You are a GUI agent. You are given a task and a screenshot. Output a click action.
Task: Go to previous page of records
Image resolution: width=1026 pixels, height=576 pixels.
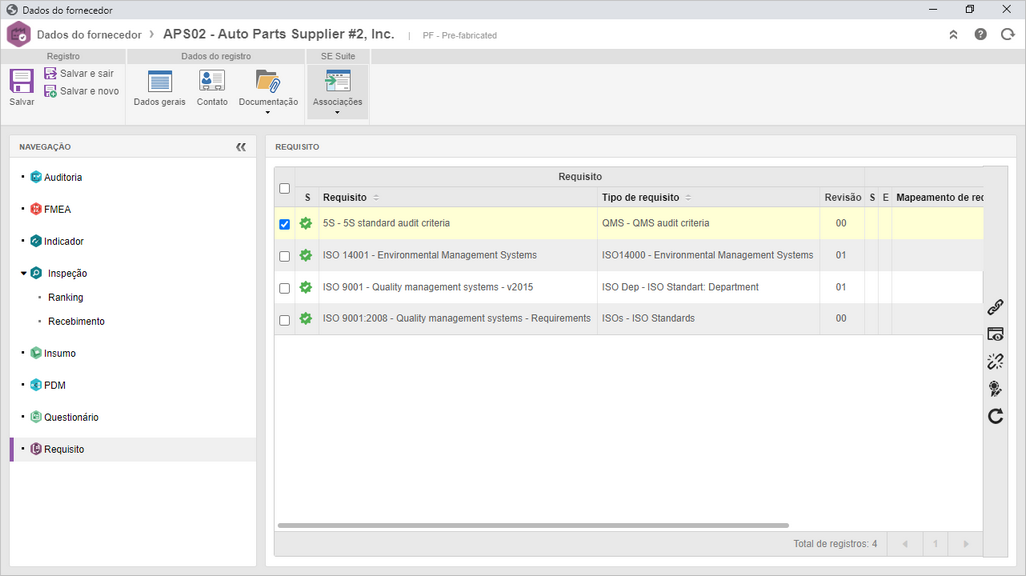906,544
